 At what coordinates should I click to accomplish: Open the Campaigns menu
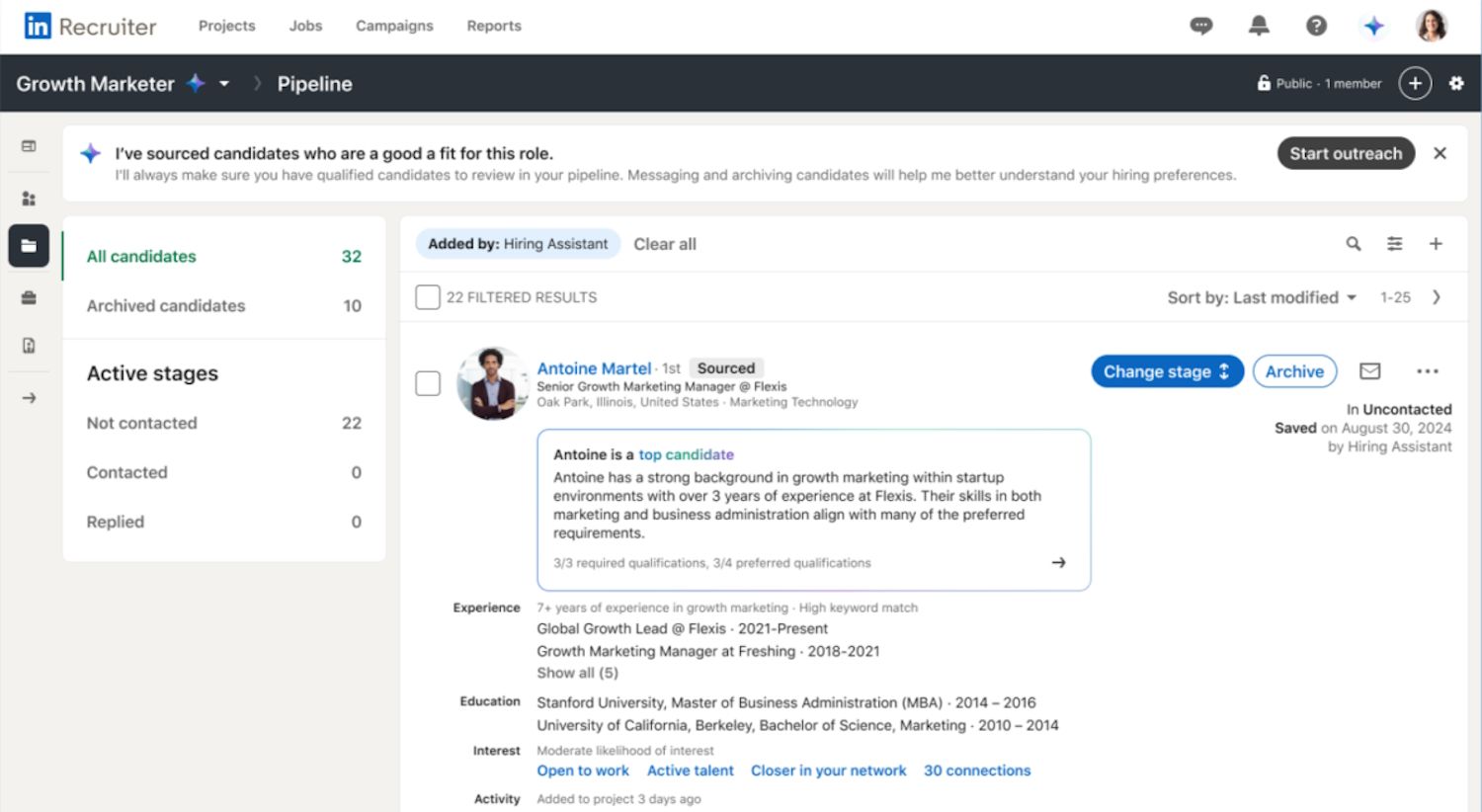[x=394, y=26]
